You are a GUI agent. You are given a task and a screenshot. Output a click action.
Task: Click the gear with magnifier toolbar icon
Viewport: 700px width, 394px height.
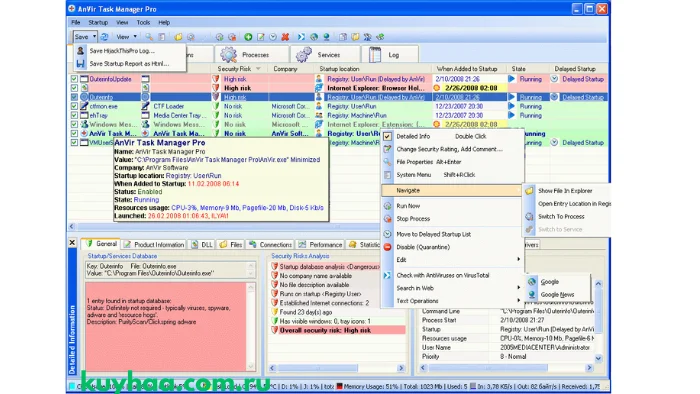coord(191,37)
